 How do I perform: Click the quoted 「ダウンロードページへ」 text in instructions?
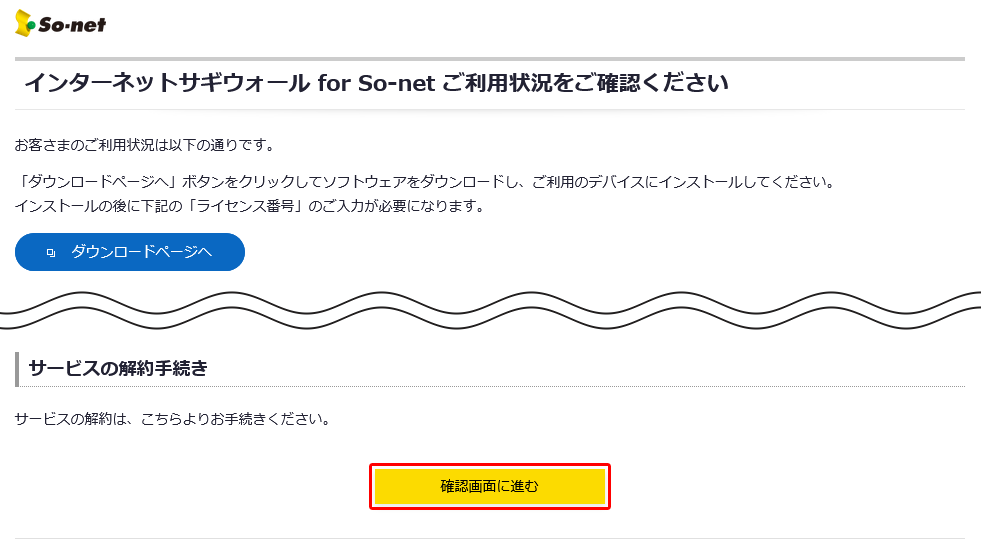[95, 183]
